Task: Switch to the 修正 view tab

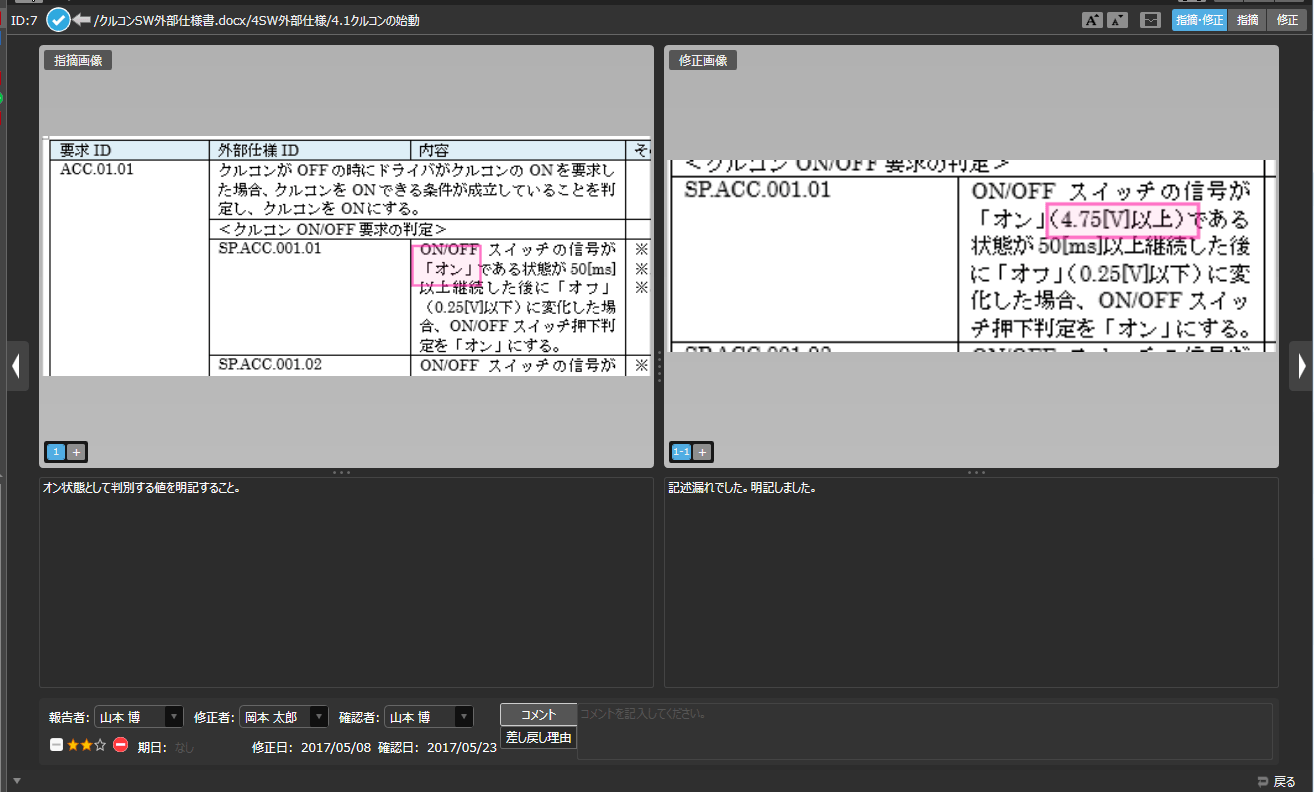Action: click(1287, 19)
